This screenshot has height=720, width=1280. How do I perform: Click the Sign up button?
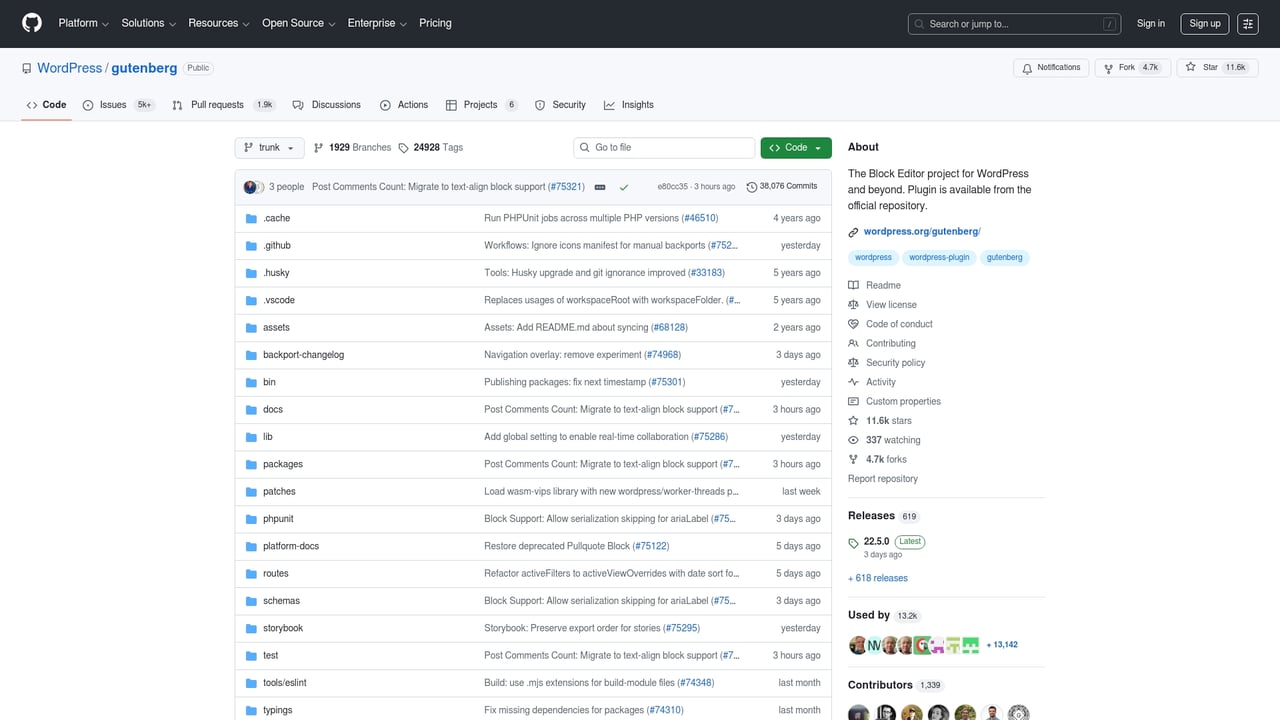[1203, 23]
